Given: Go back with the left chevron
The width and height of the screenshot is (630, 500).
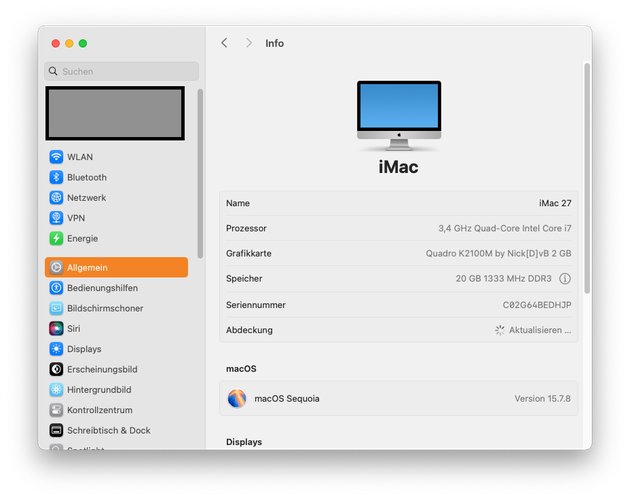Looking at the screenshot, I should click(x=224, y=43).
